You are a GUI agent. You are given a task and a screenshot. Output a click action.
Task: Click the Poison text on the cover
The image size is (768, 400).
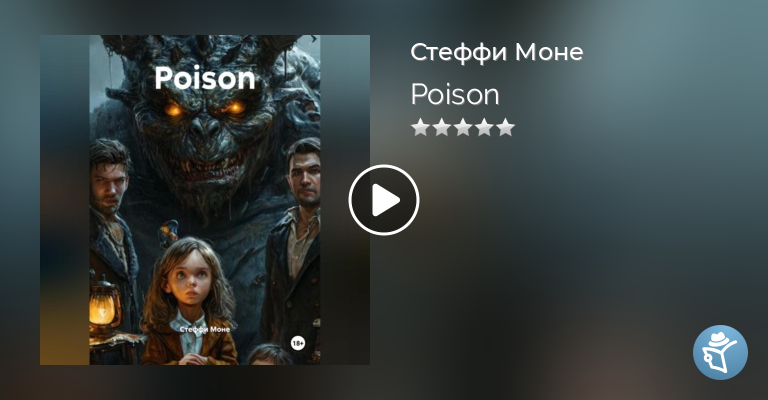(205, 78)
